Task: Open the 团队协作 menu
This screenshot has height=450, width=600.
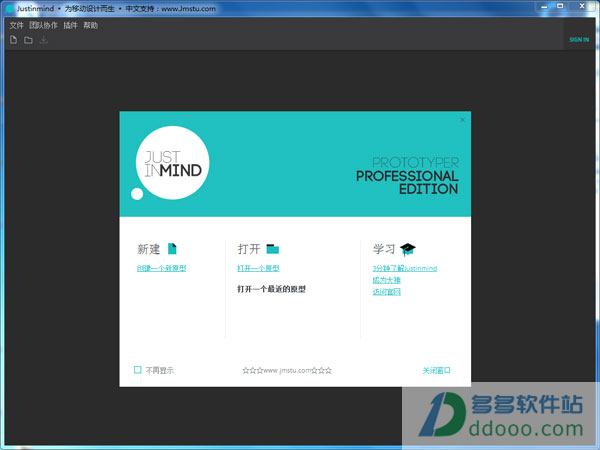Action: 43,25
